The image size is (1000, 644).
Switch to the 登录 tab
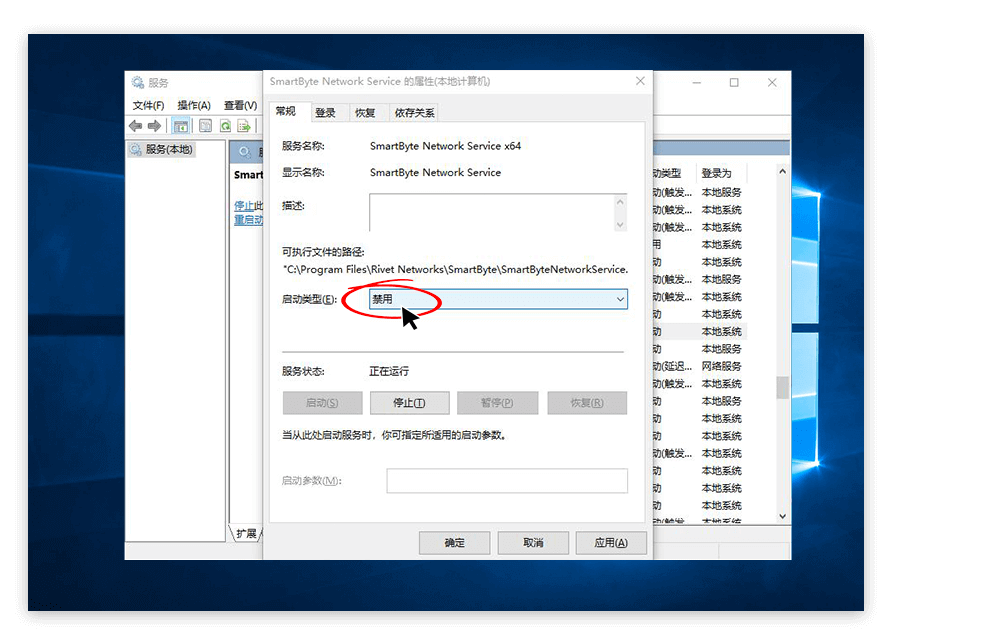click(x=328, y=112)
